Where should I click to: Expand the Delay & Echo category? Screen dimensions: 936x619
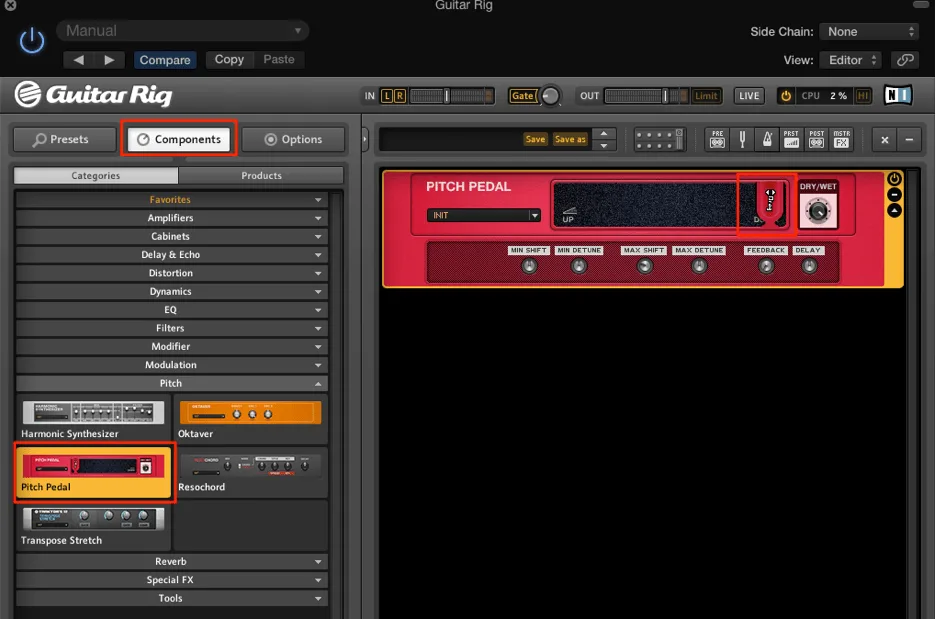172,254
